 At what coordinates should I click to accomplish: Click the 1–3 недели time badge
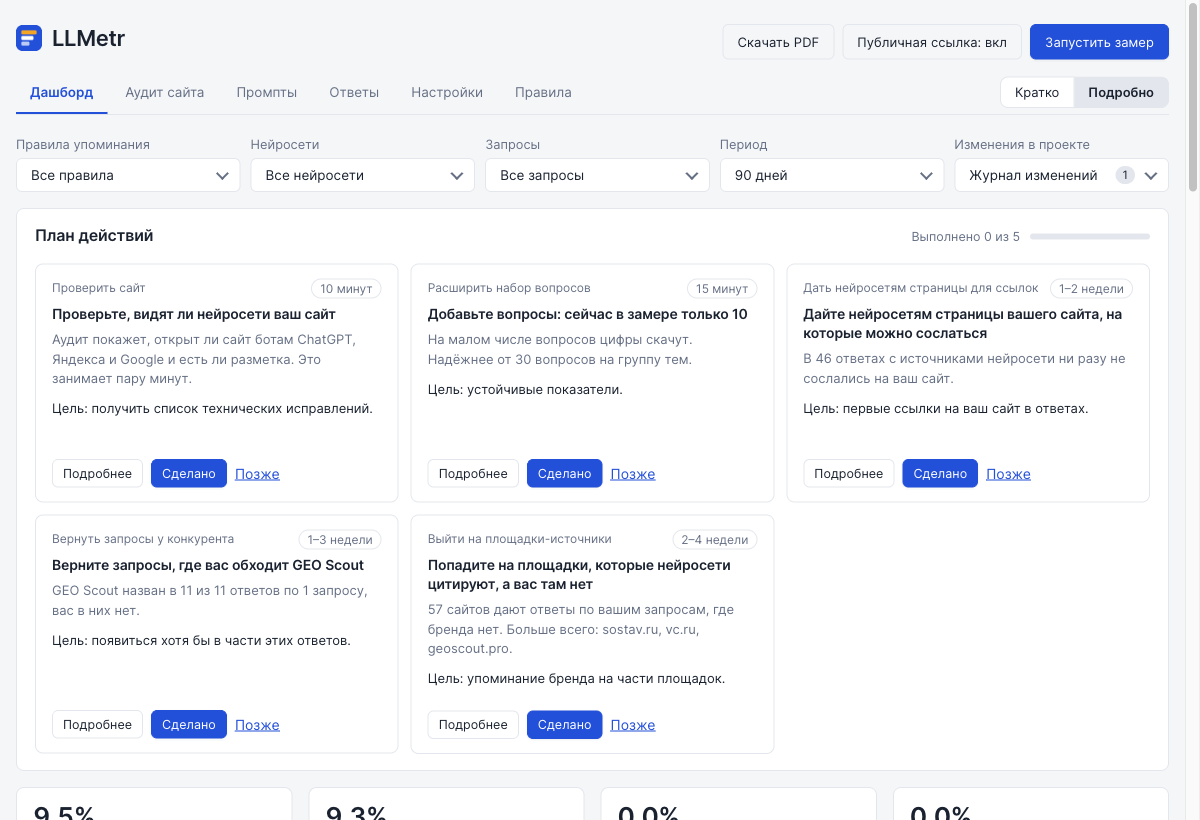coord(340,540)
